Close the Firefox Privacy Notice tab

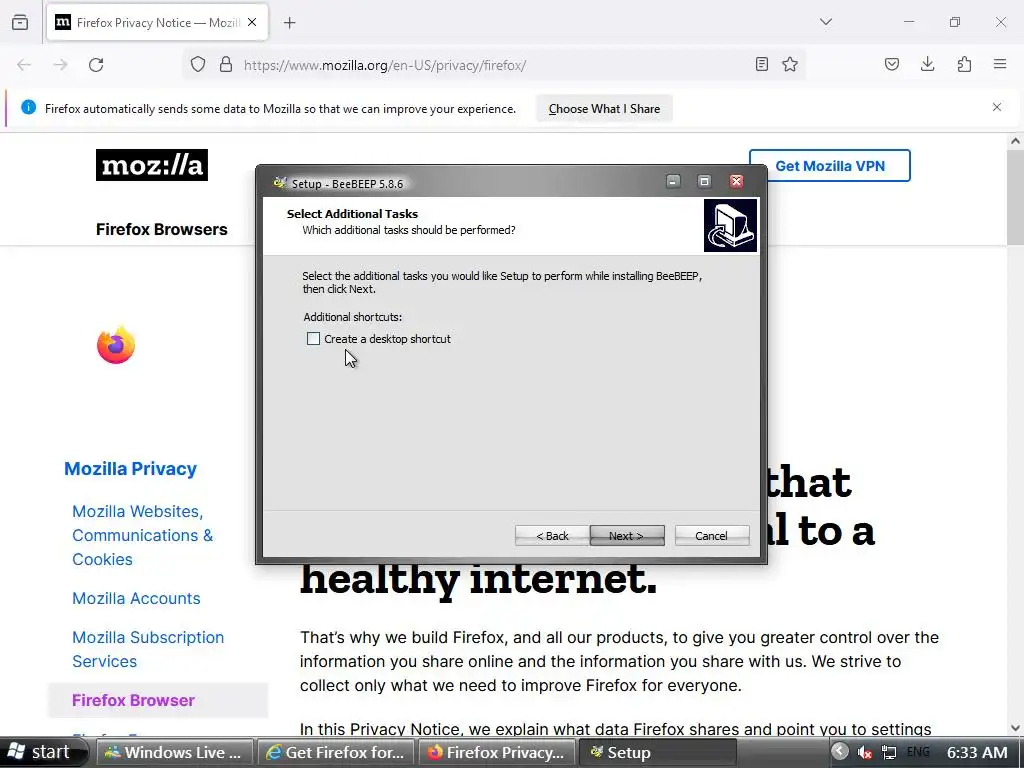tap(252, 22)
